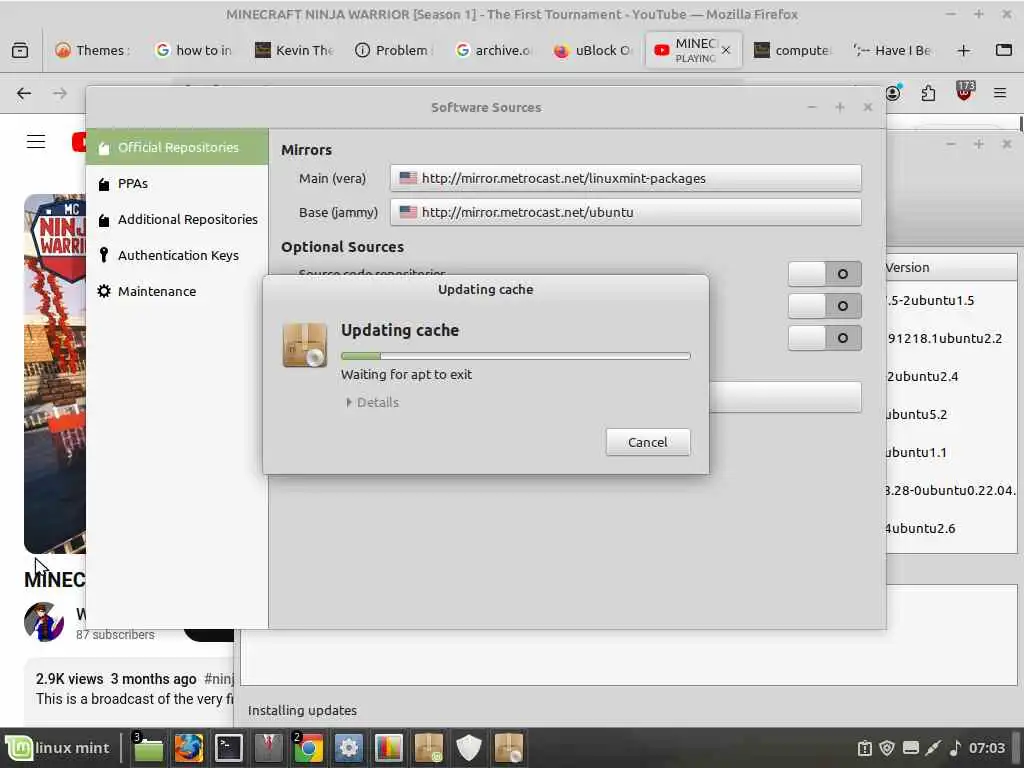Select version row 91218.1ubuntu2.2
This screenshot has height=768, width=1024.
[945, 338]
